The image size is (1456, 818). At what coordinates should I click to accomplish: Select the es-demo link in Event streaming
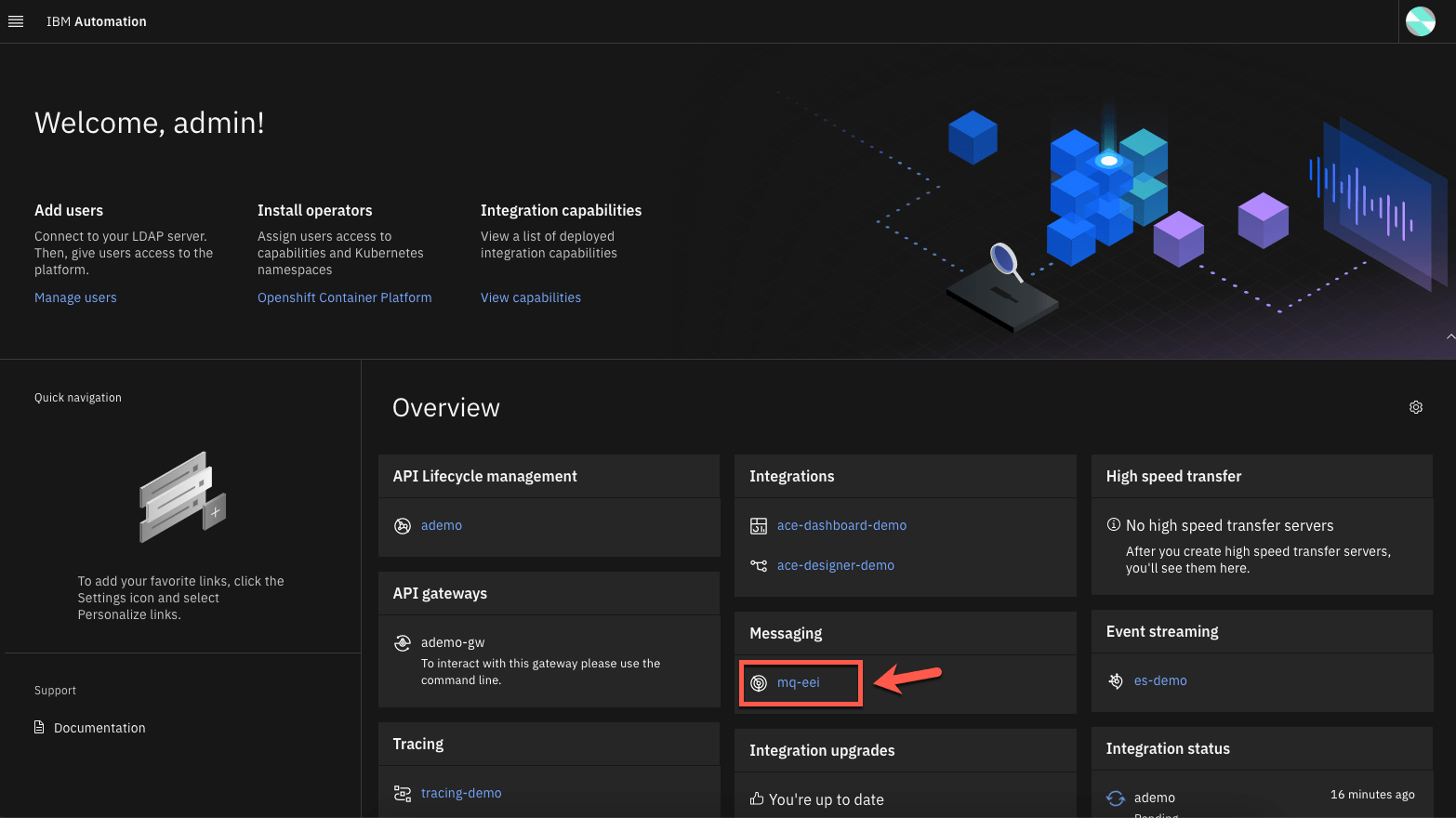tap(1160, 680)
